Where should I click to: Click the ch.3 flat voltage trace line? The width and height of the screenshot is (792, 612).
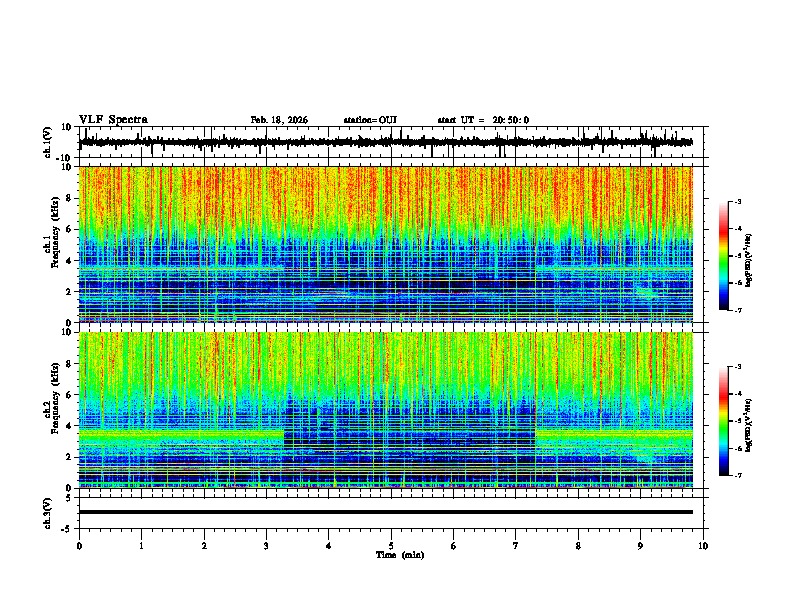pos(386,512)
